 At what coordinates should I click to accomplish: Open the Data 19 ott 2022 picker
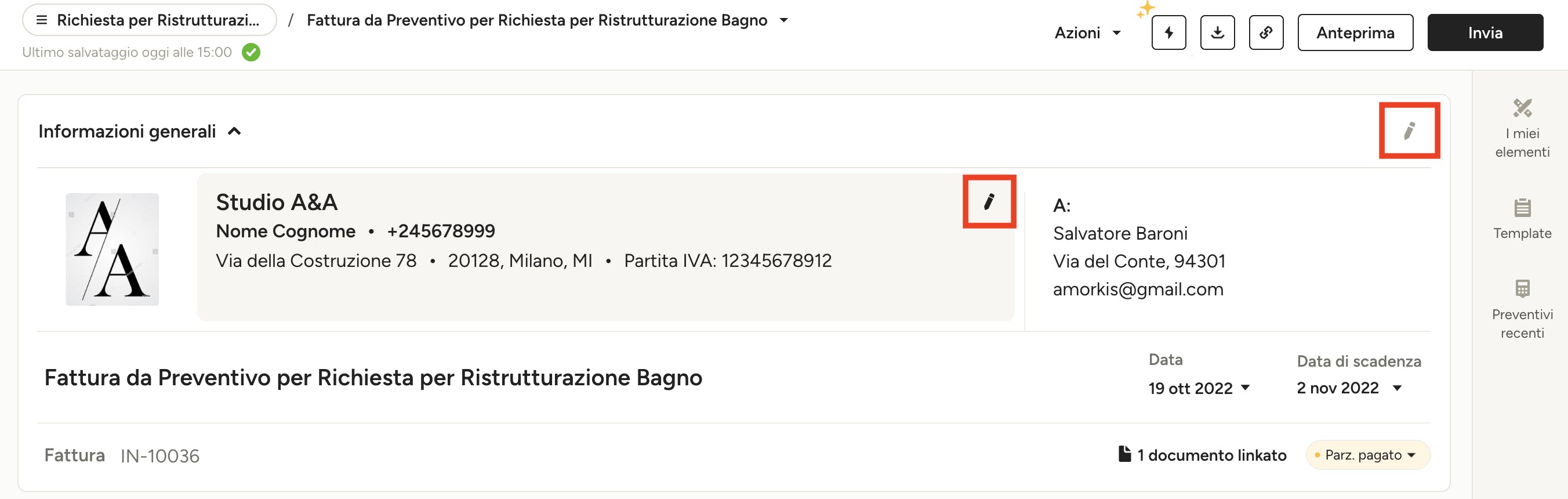[1199, 388]
